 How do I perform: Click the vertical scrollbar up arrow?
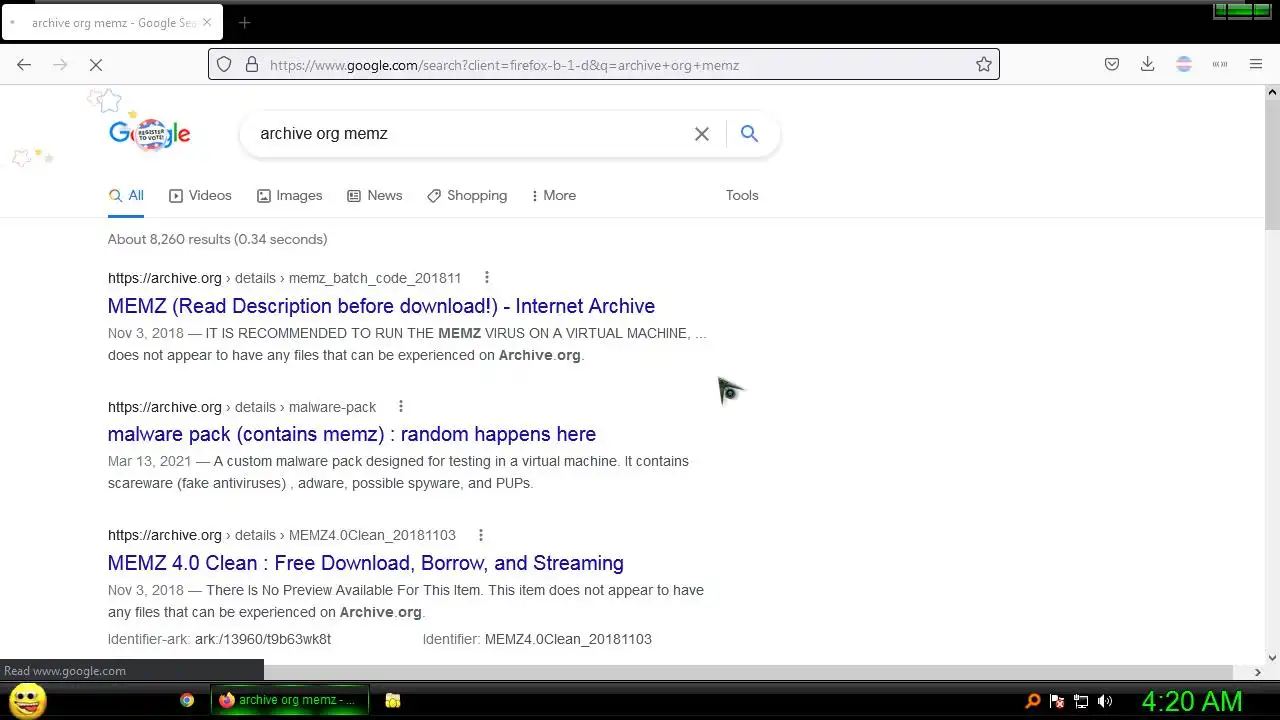(x=1272, y=92)
